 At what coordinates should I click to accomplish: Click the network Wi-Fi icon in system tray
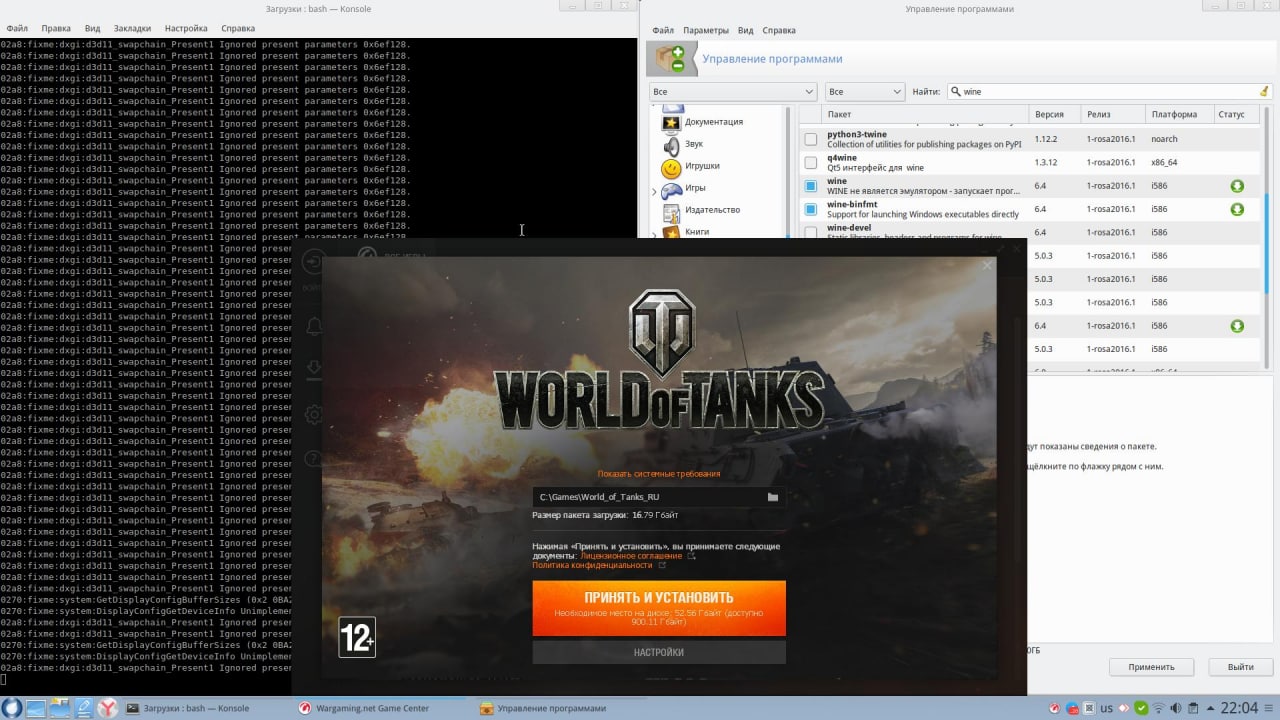coord(1160,708)
